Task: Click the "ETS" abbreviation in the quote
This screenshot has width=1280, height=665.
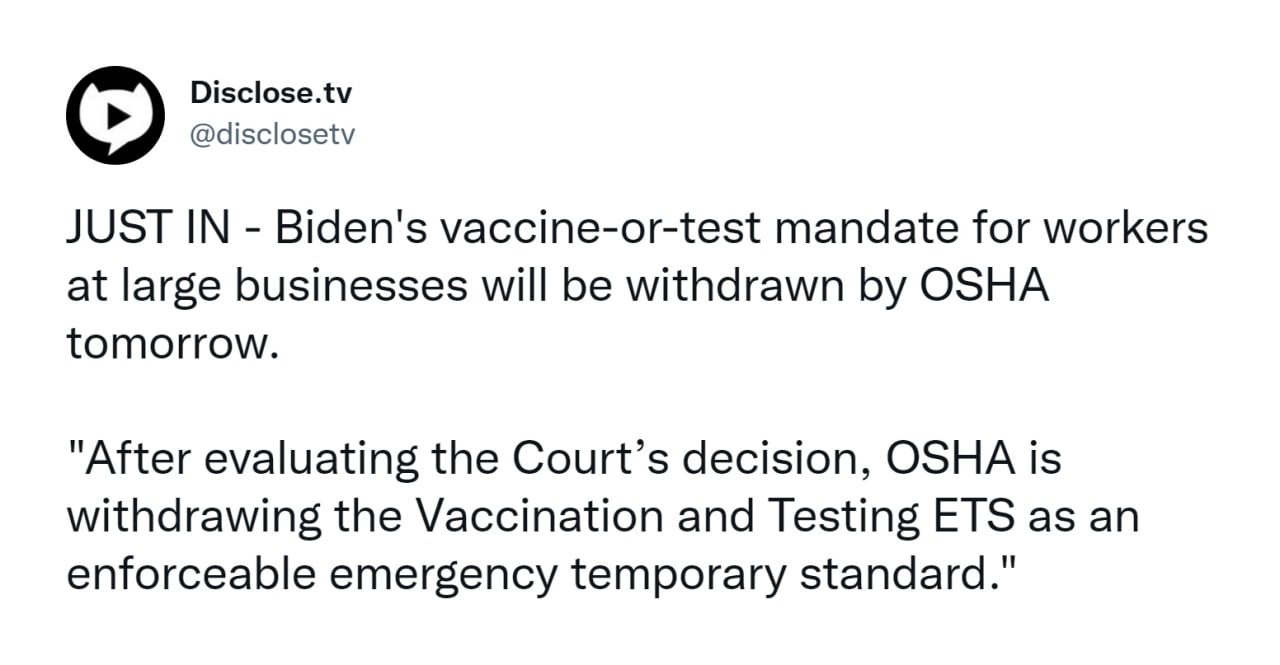Action: [981, 517]
